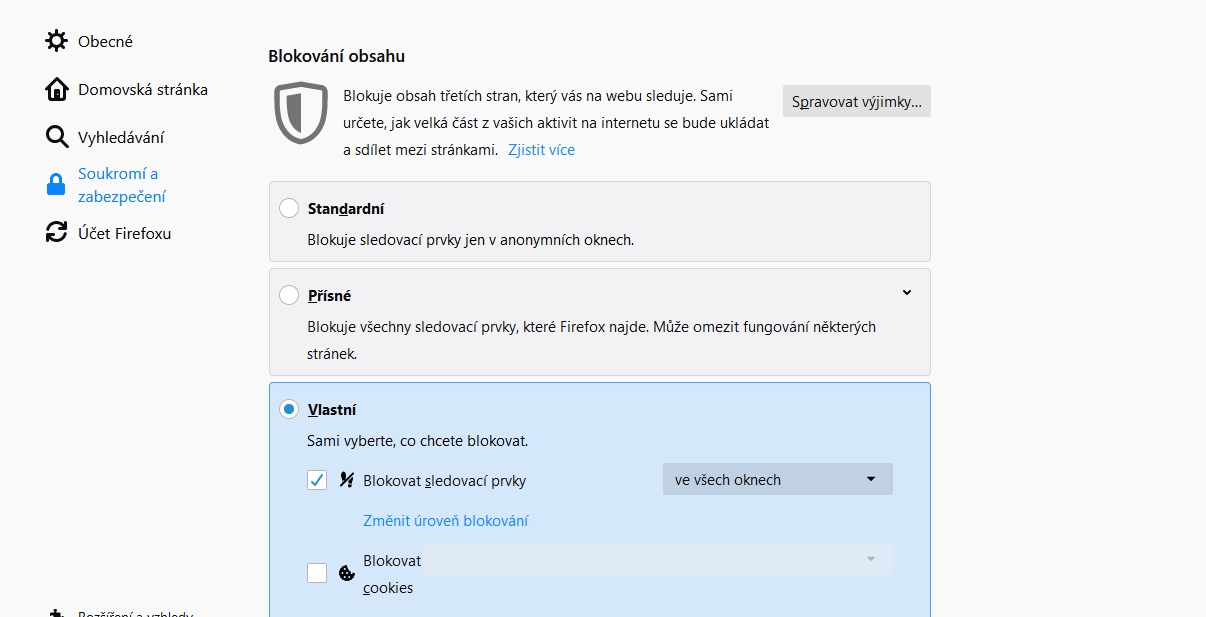Screen dimensions: 1206x617
Task: Click the content blocking shield icon
Action: pos(301,113)
